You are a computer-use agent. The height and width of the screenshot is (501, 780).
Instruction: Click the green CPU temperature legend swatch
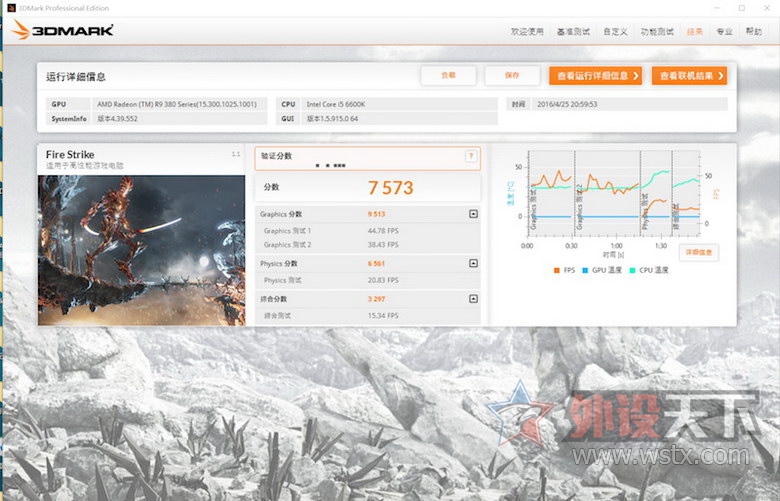pos(632,270)
